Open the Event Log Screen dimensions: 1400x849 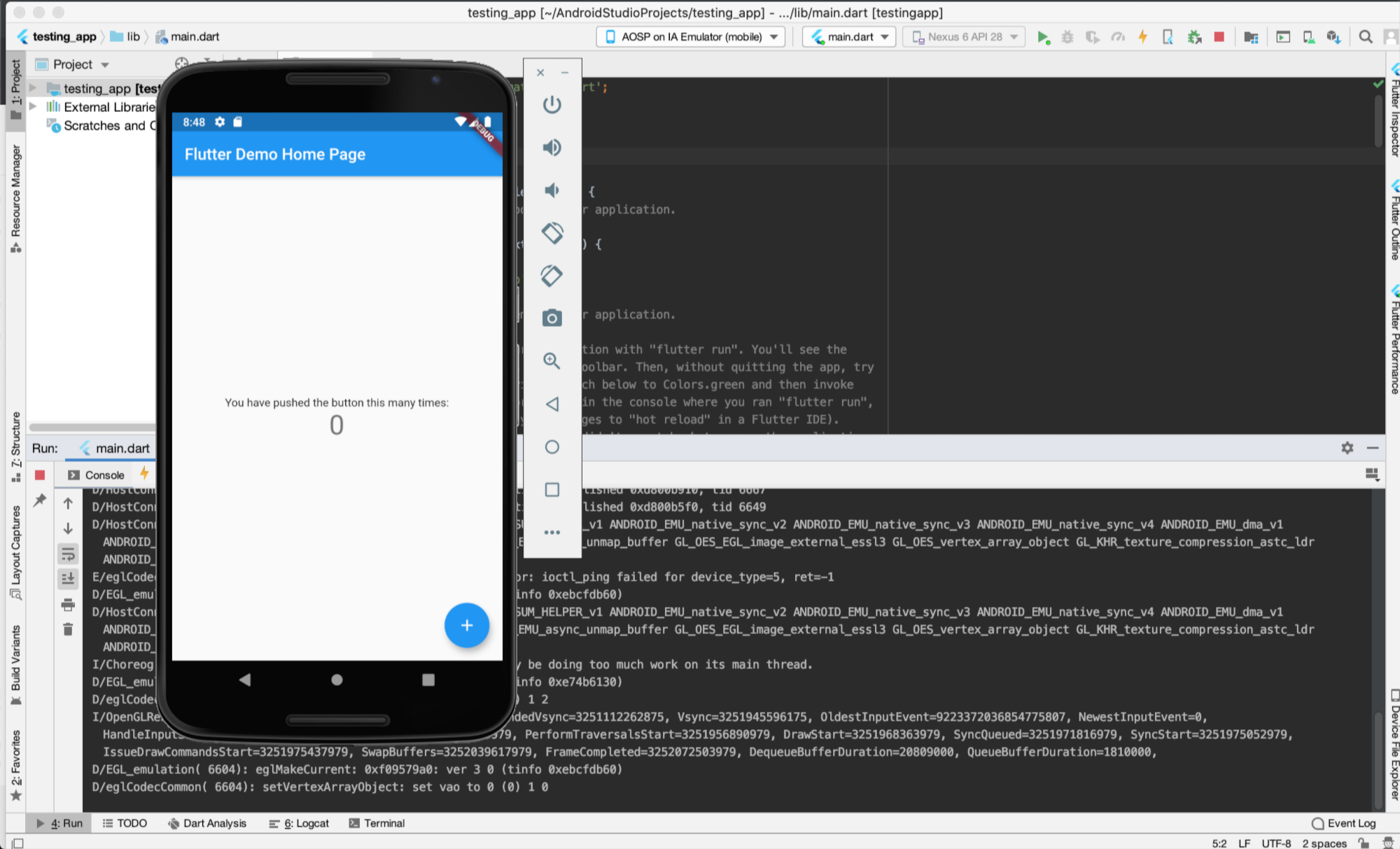click(1343, 823)
